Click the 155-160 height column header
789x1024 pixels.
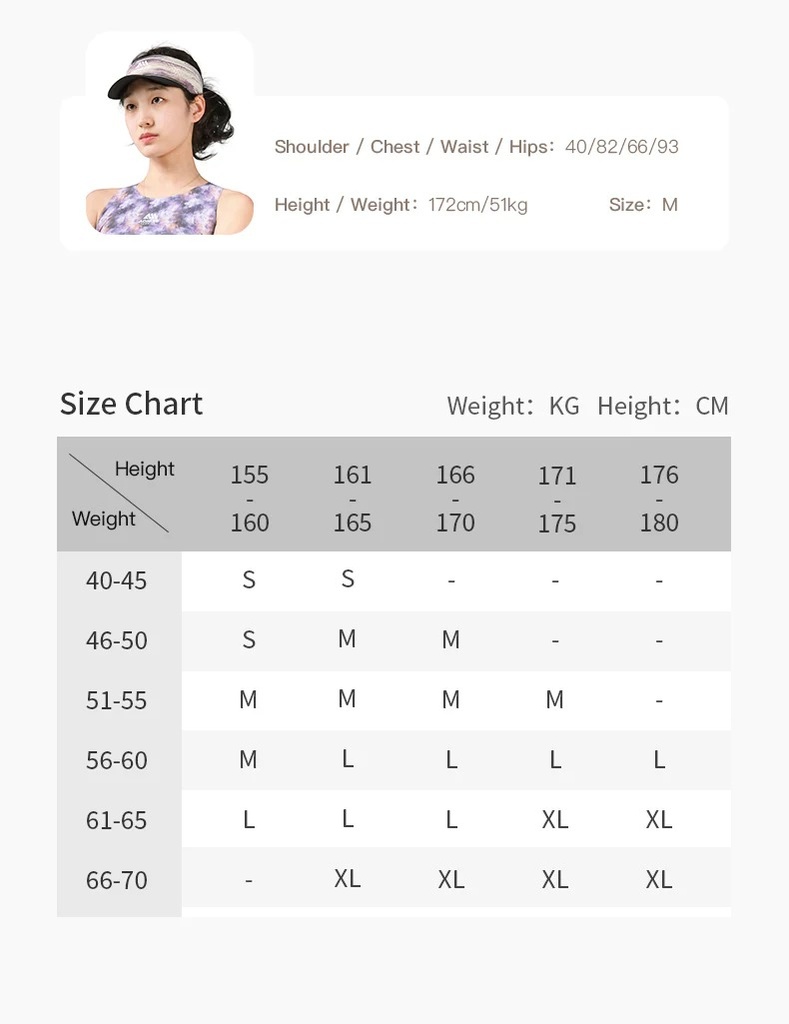pyautogui.click(x=249, y=497)
